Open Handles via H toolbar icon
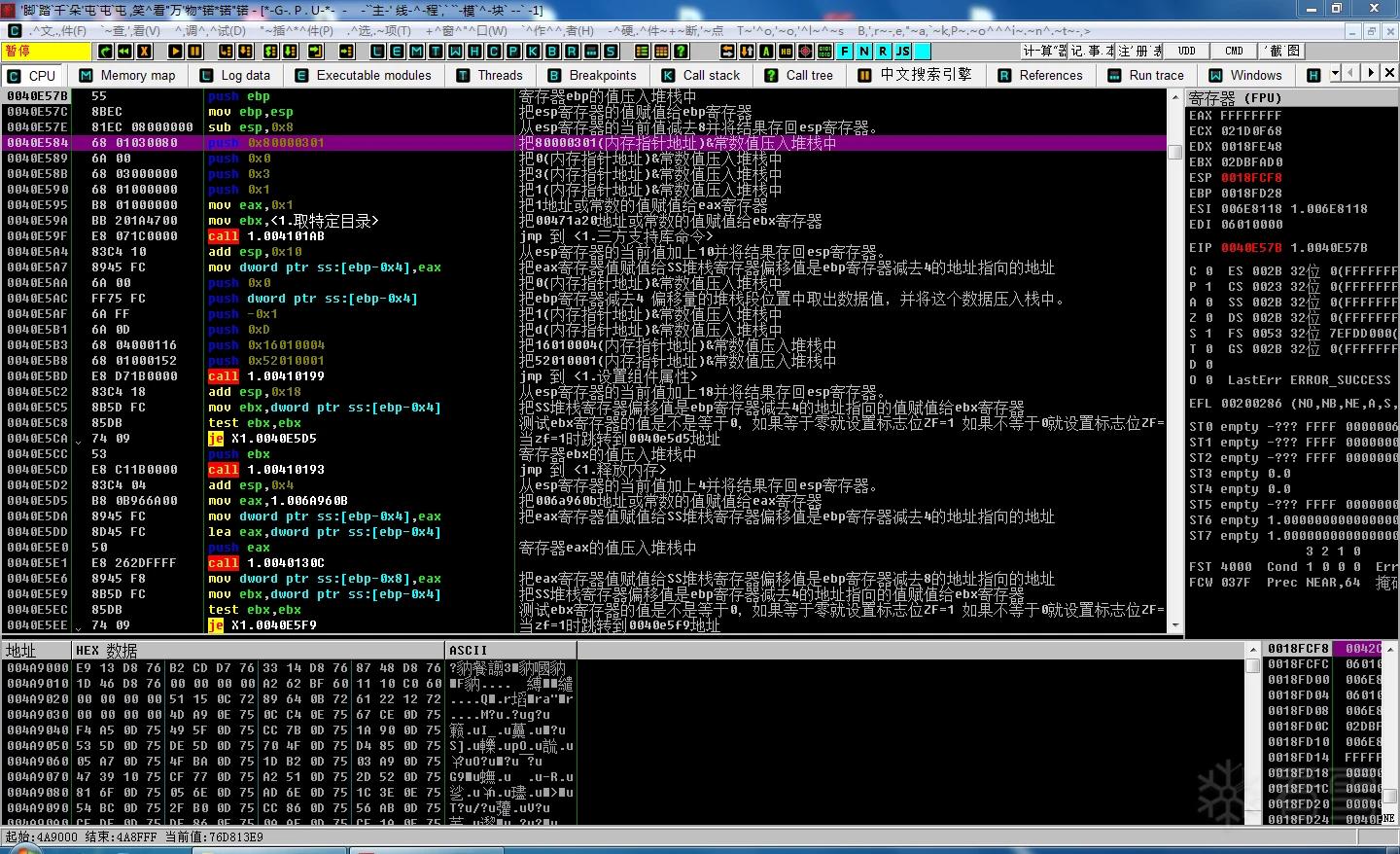 click(x=474, y=51)
